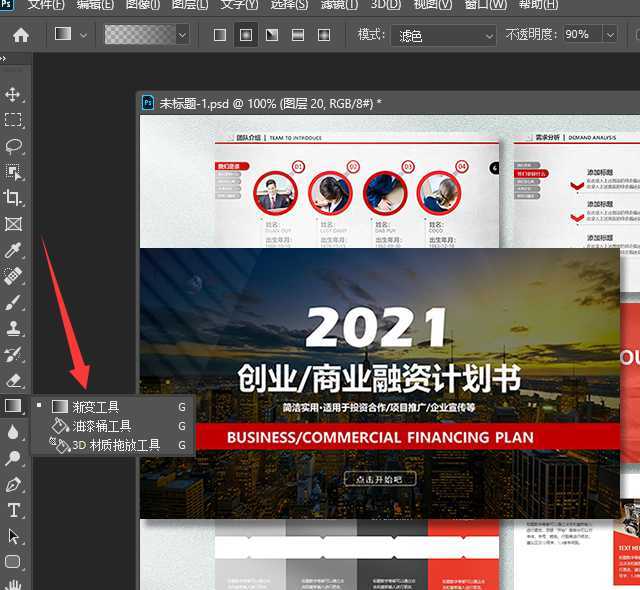
Task: Open the 窗口(W) menu
Action: click(486, 5)
